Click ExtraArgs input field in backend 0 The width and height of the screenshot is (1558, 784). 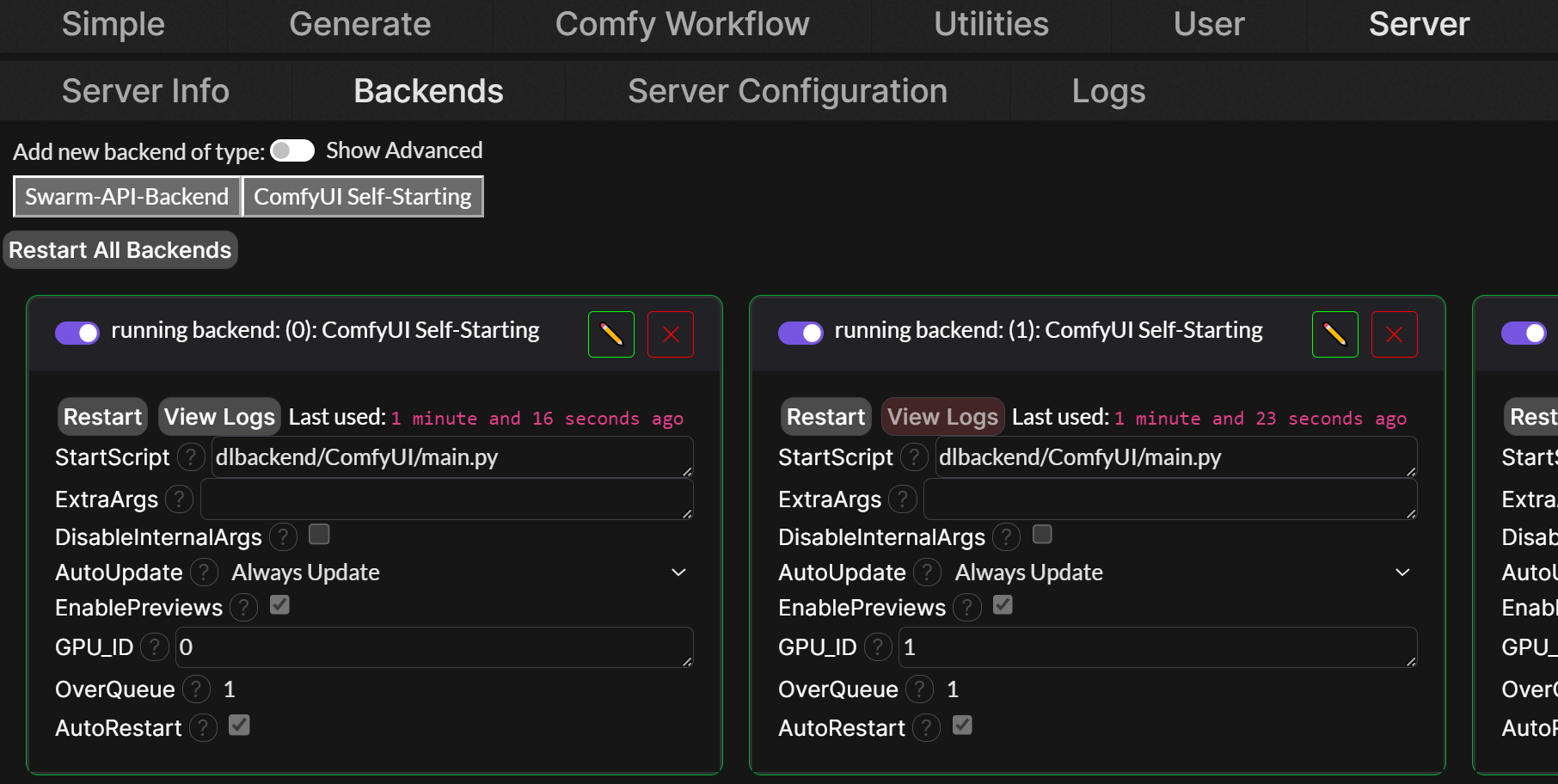445,499
